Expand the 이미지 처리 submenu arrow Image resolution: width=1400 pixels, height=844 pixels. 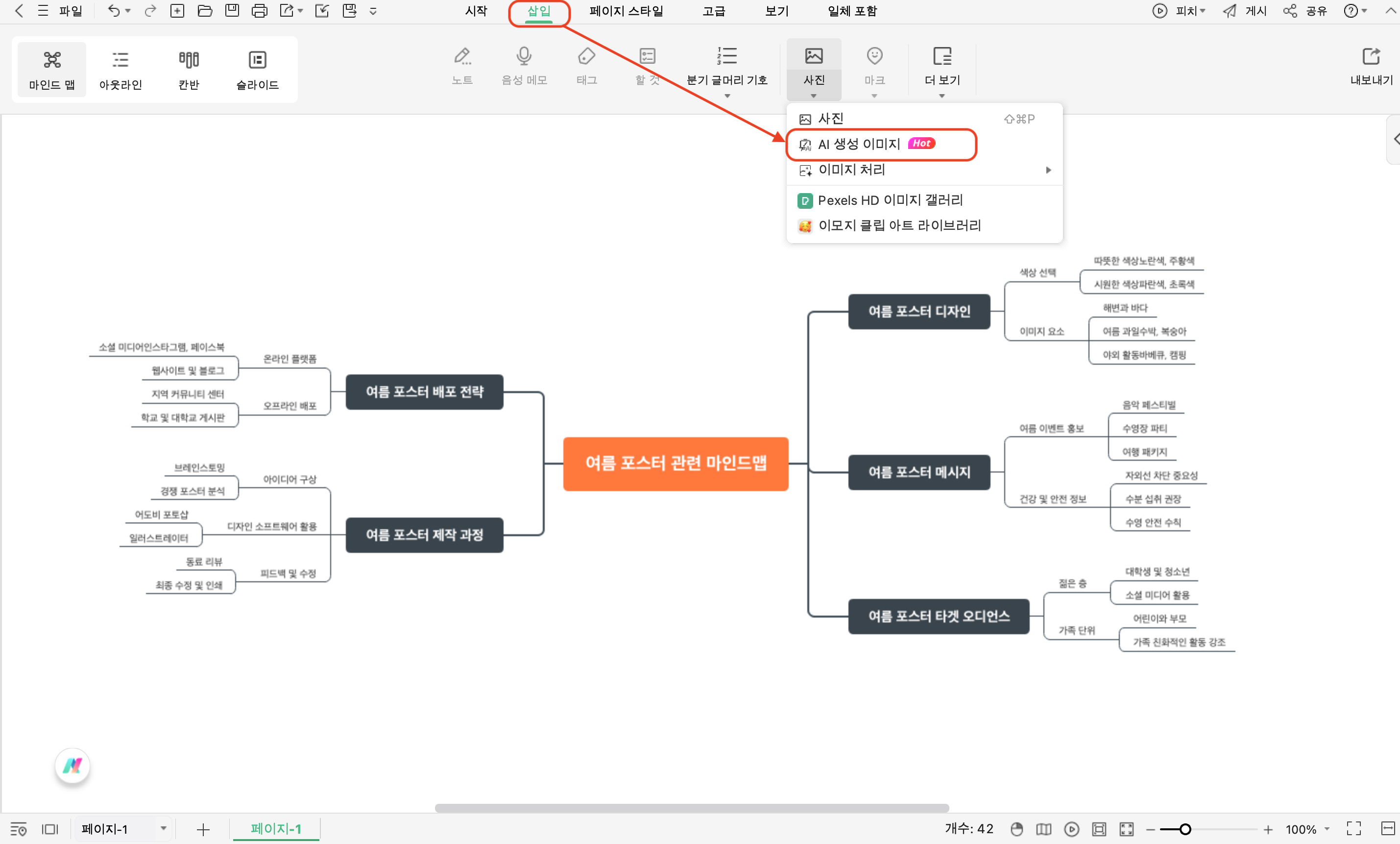coord(1048,170)
